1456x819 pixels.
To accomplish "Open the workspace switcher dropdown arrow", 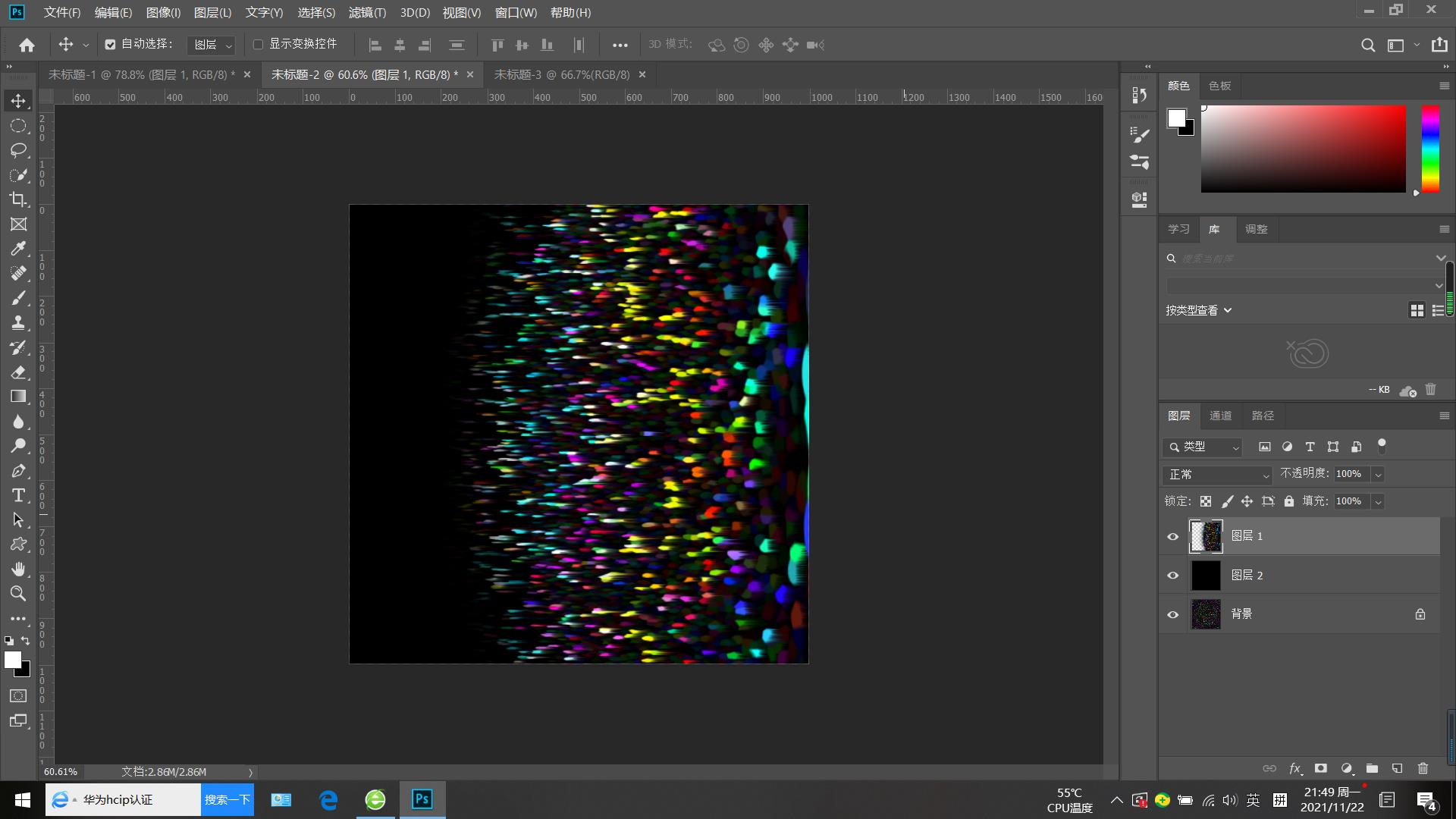I will (x=1417, y=45).
